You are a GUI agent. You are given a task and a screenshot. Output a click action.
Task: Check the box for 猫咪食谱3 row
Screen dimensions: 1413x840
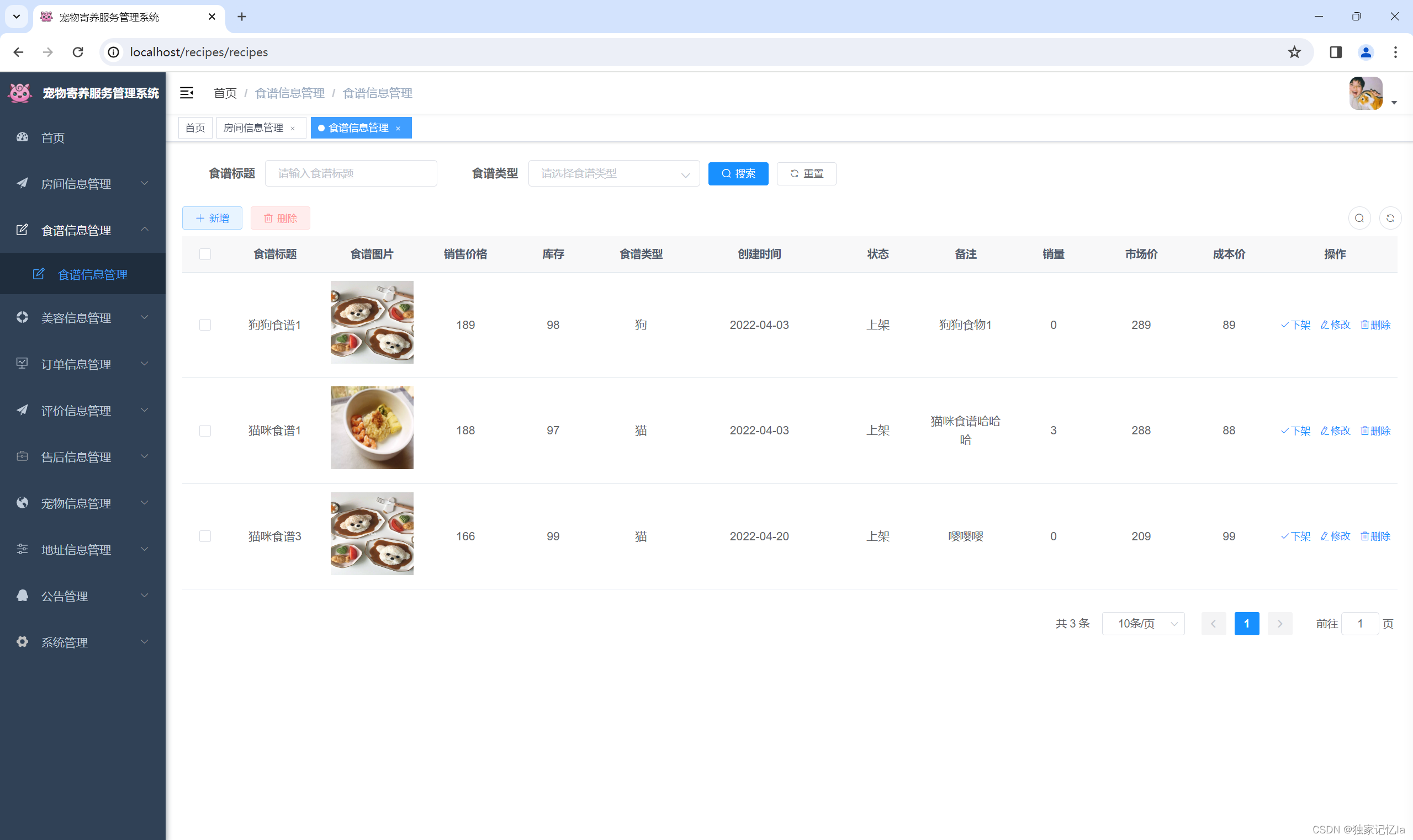(205, 536)
